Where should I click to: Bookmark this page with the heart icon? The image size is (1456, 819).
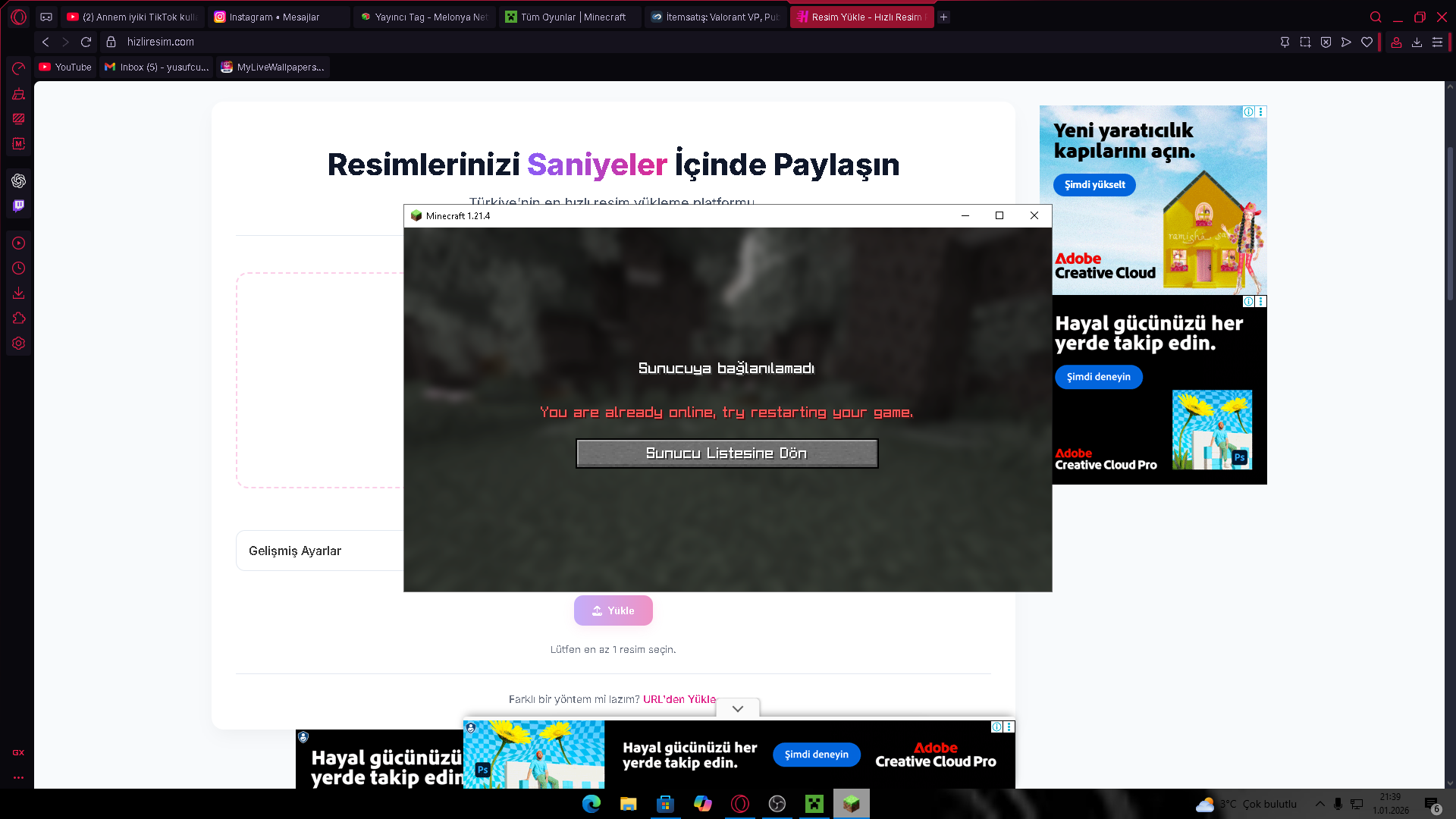(1367, 42)
